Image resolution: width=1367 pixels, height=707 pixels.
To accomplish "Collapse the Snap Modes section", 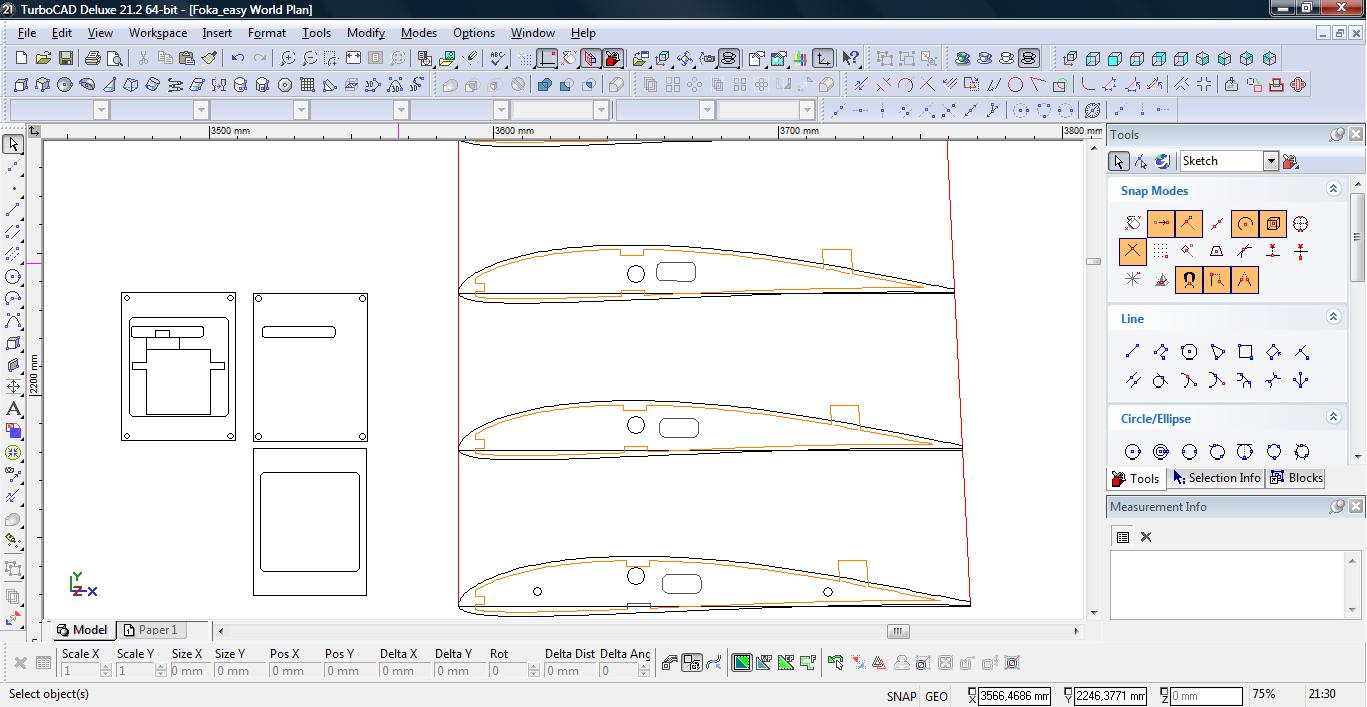I will click(x=1333, y=189).
